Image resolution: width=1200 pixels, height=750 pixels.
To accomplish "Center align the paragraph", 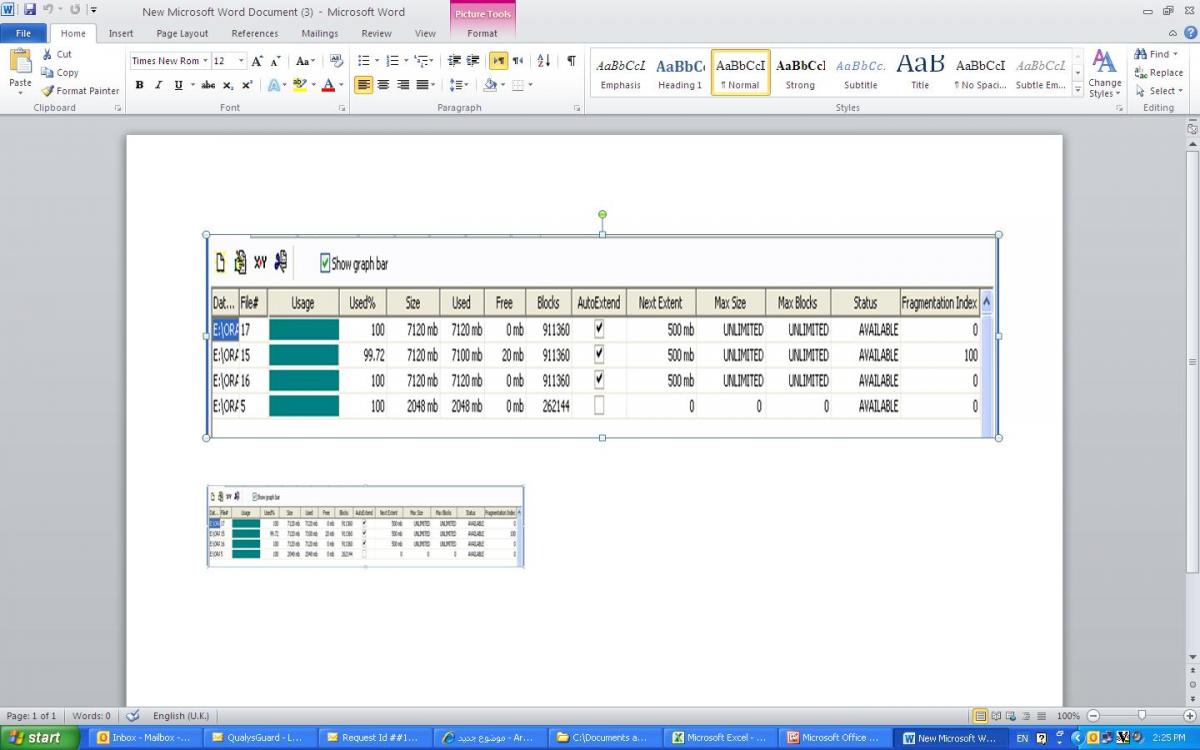I will coord(383,85).
